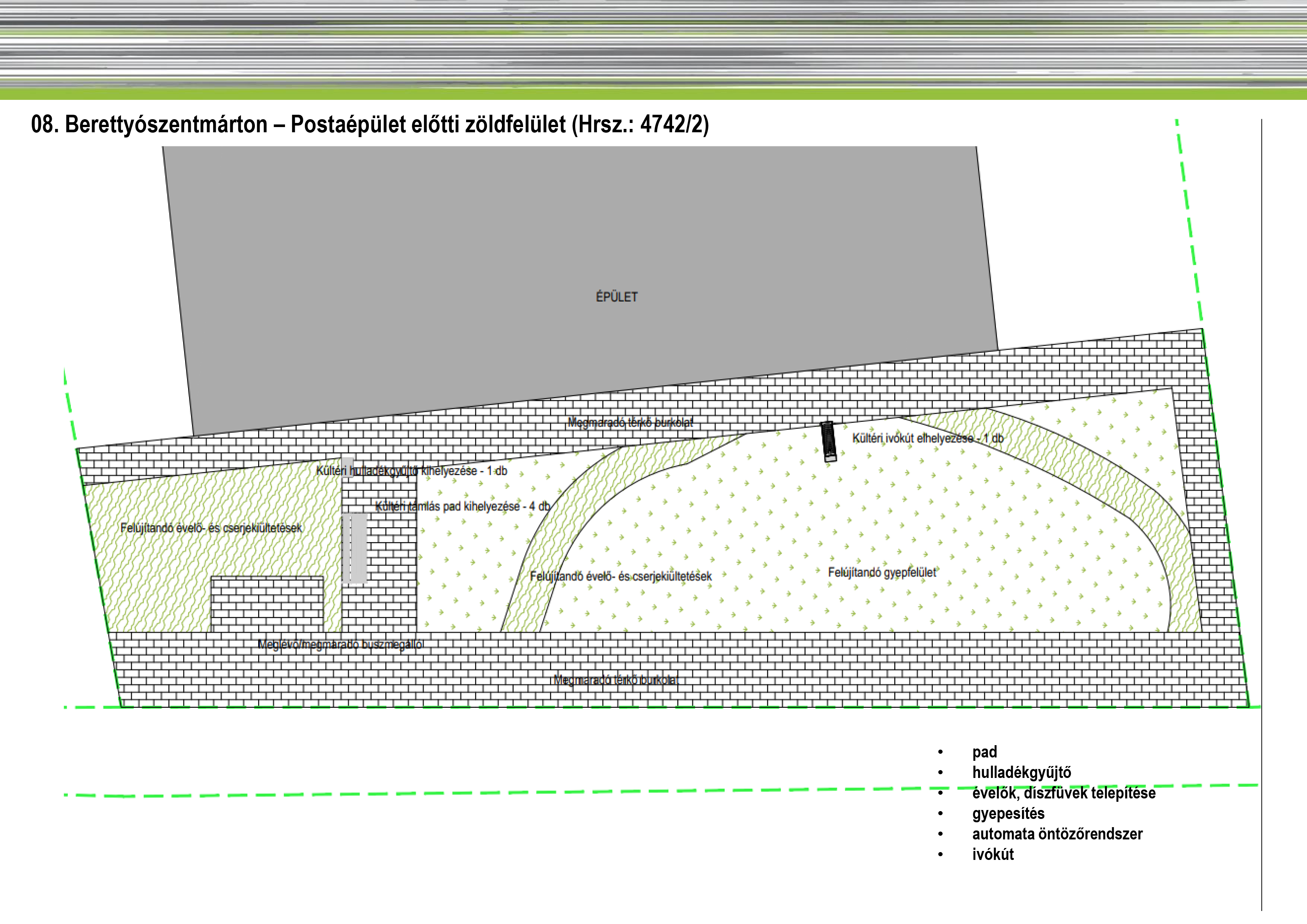Viewport: 1307px width, 924px height.
Task: Click the 'Kültéri ivókút elhelyezése - 1 db' label
Action: pyautogui.click(x=927, y=439)
